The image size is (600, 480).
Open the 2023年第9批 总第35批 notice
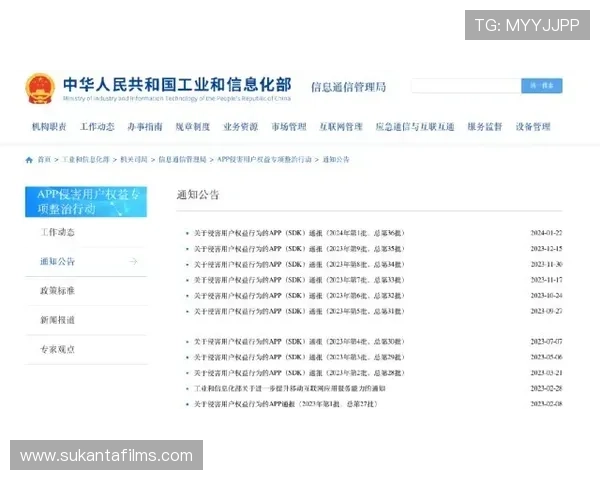pyautogui.click(x=299, y=249)
